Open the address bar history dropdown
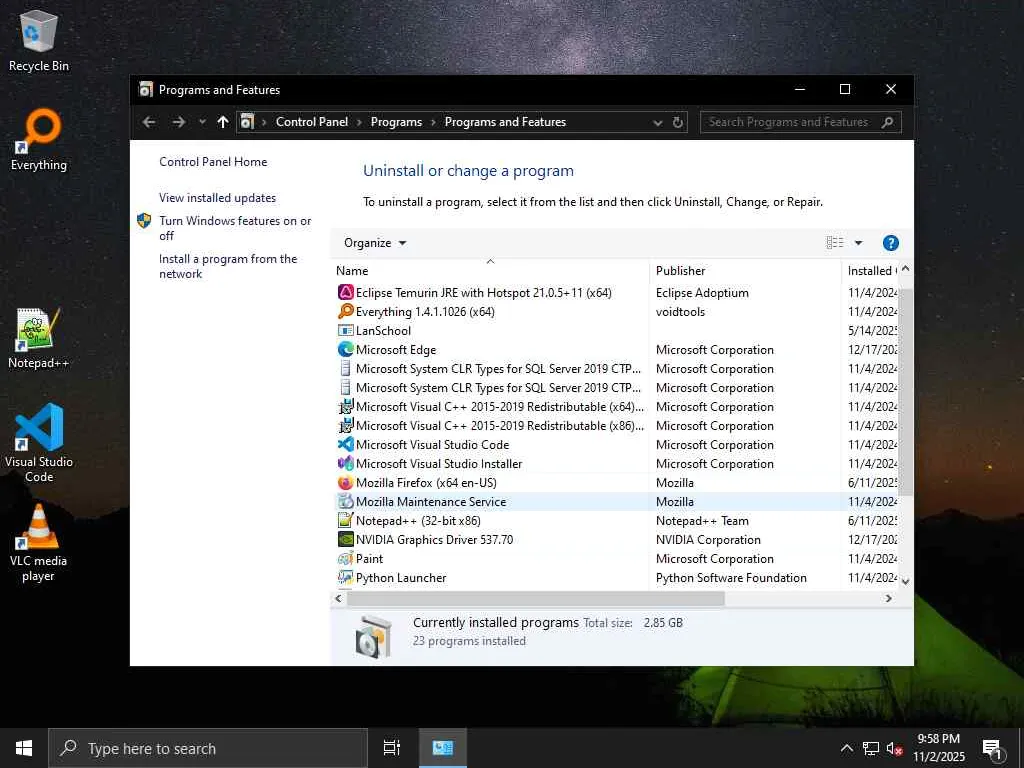Viewport: 1024px width, 768px height. (x=658, y=122)
